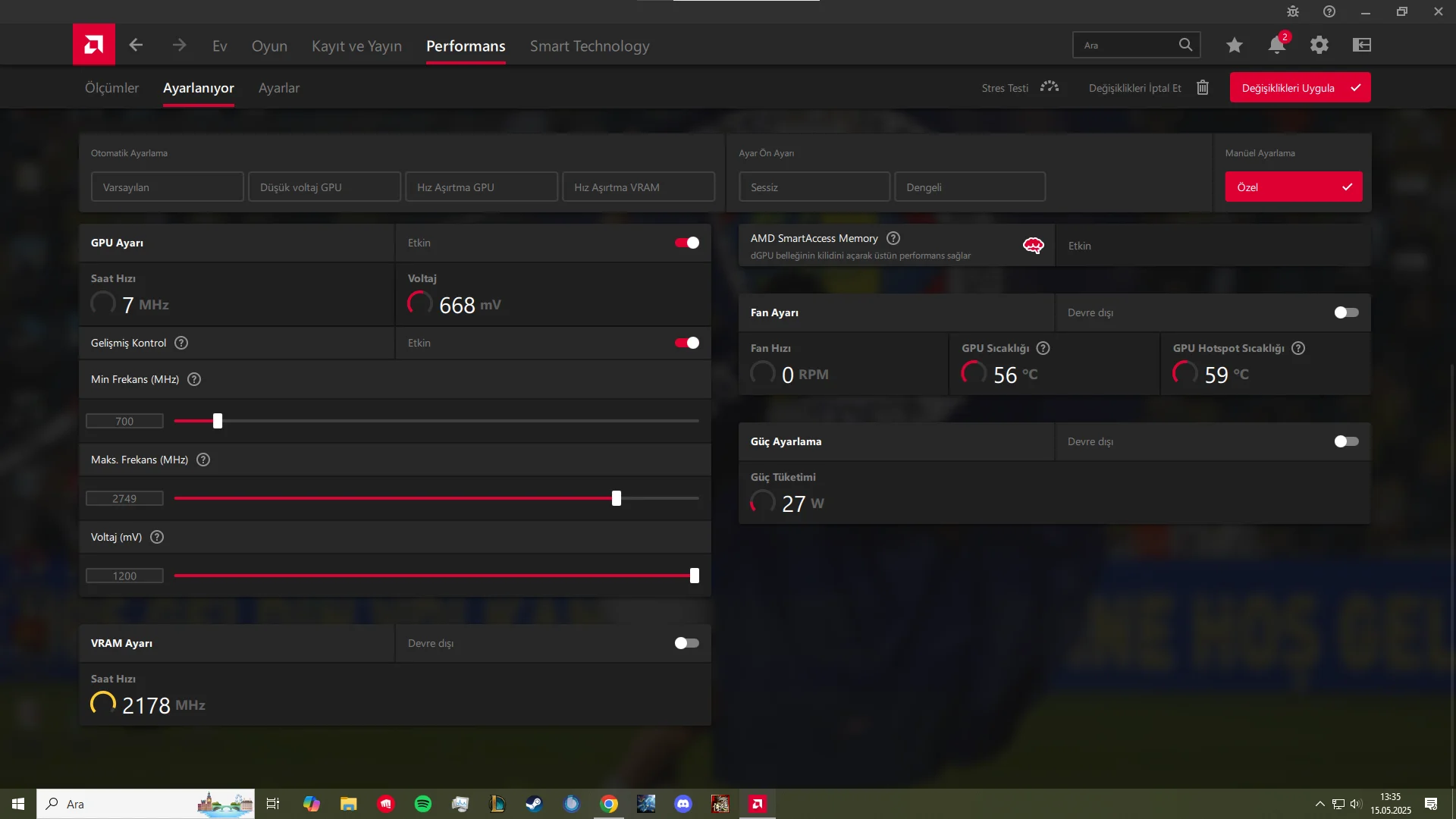The height and width of the screenshot is (819, 1456).
Task: Turn off the Gelişmiş Kontrol toggle
Action: [687, 343]
